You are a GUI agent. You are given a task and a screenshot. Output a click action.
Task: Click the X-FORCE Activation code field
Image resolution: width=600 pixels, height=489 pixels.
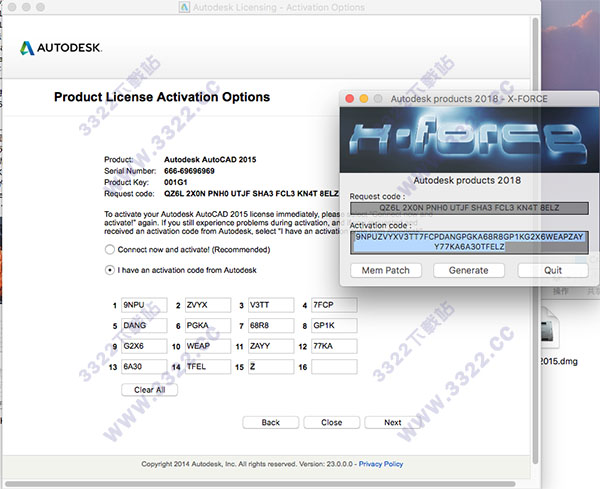pos(469,242)
